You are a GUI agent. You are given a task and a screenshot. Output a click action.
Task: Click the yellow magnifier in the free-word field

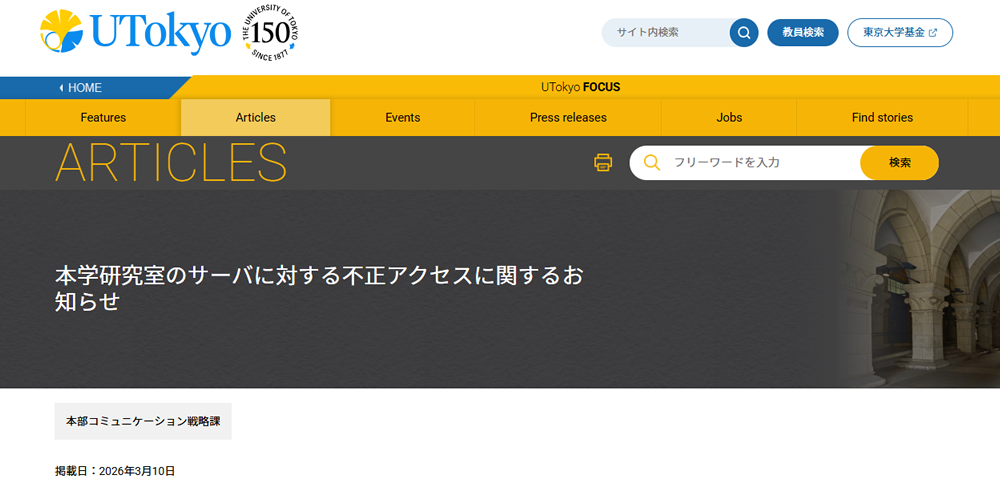tap(652, 162)
